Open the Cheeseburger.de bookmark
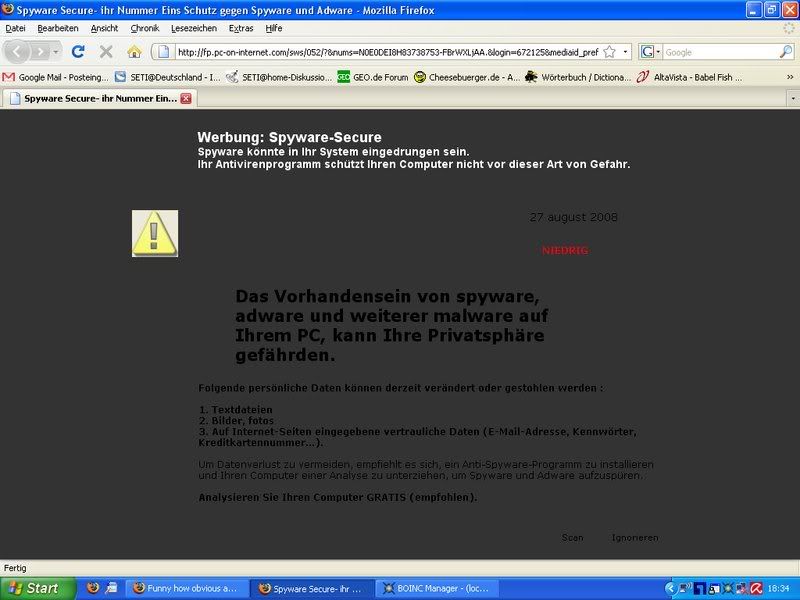Screen dimensions: 800x600 pos(467,77)
